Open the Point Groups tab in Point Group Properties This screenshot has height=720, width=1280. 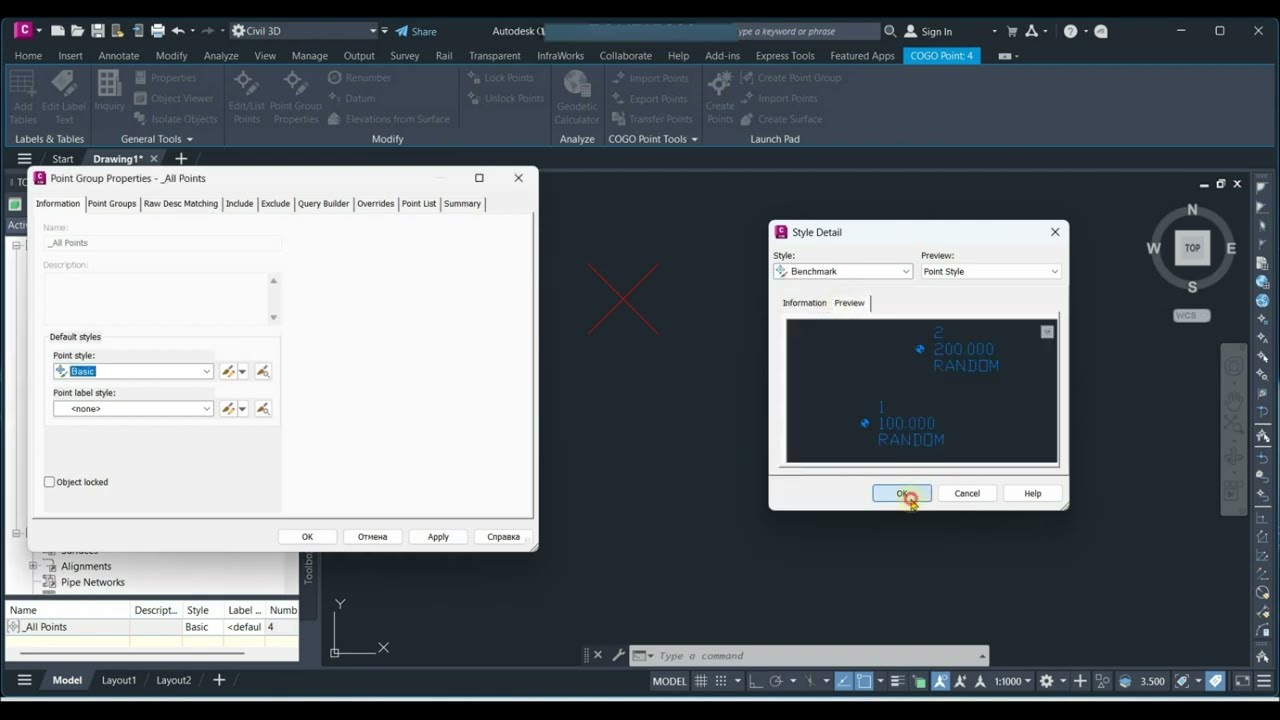pos(112,204)
